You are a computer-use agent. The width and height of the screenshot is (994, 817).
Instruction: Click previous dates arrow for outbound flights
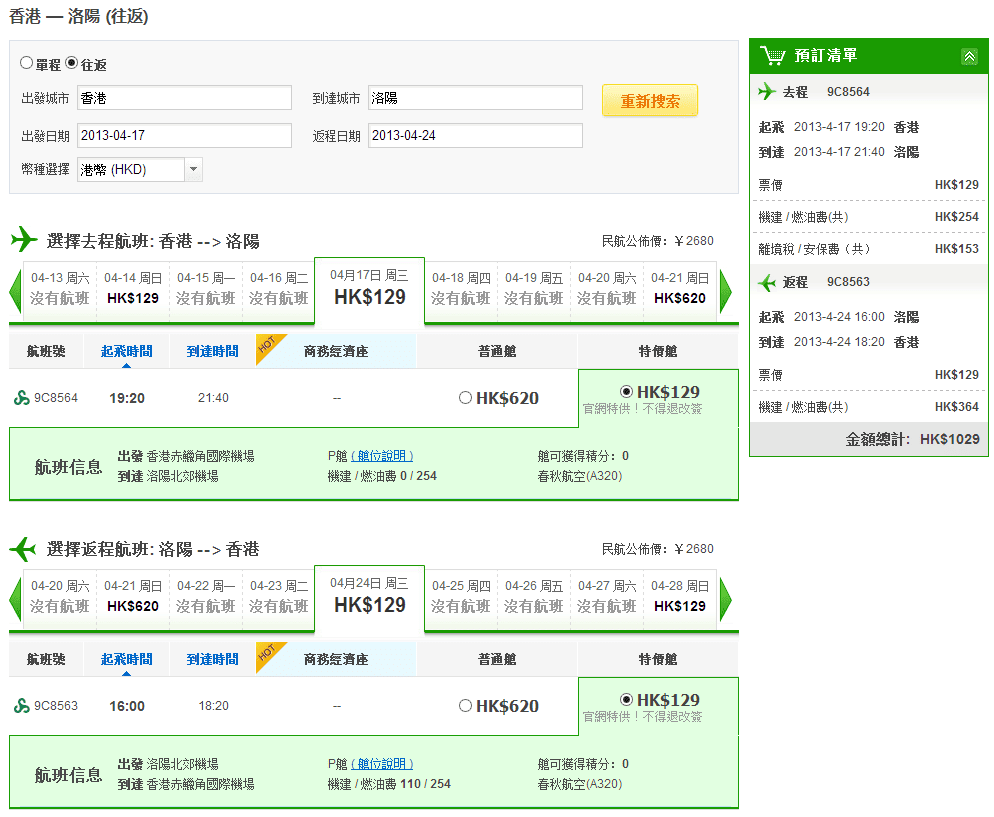tap(15, 291)
